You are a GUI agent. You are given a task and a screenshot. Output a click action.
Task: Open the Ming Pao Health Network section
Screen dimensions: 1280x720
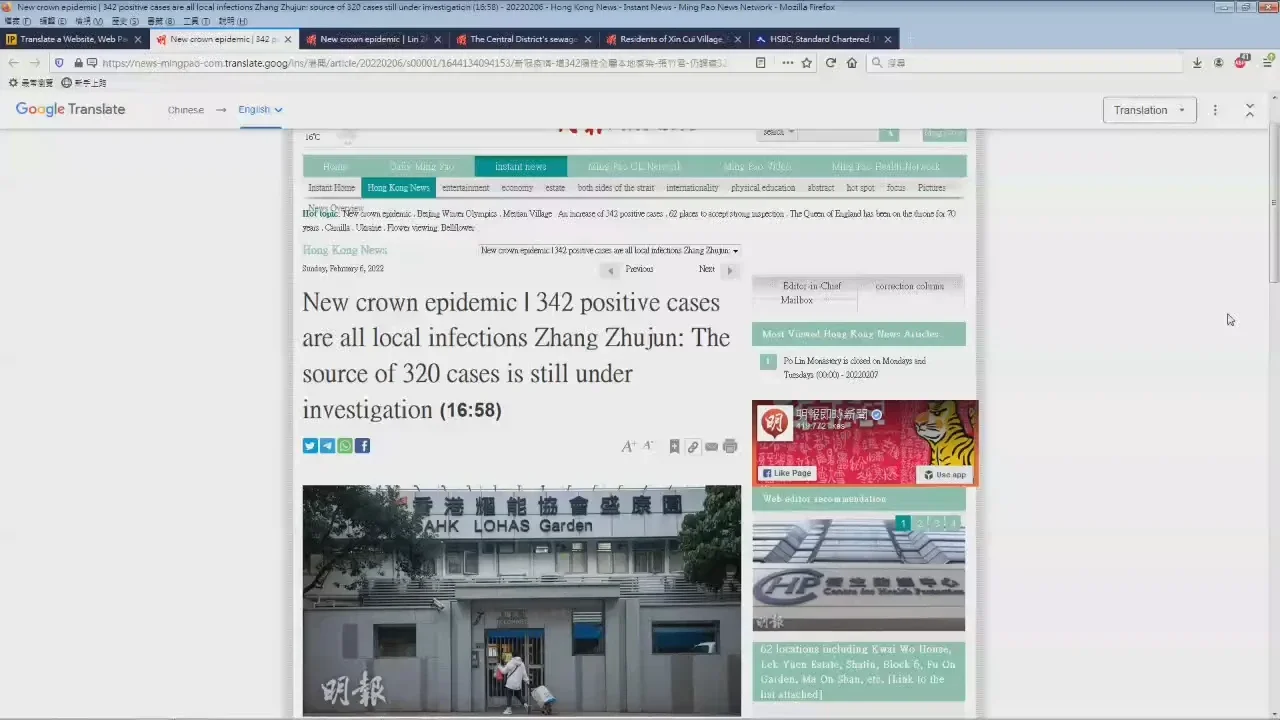point(886,167)
